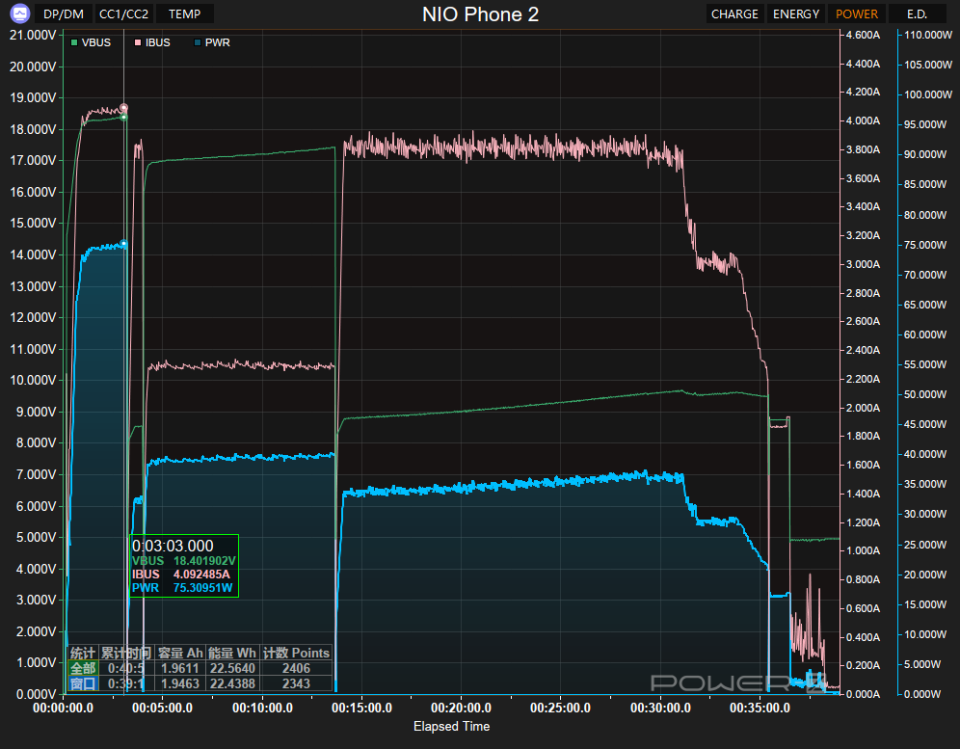960x749 pixels.
Task: Click the waveform app logo icon
Action: (x=16, y=14)
